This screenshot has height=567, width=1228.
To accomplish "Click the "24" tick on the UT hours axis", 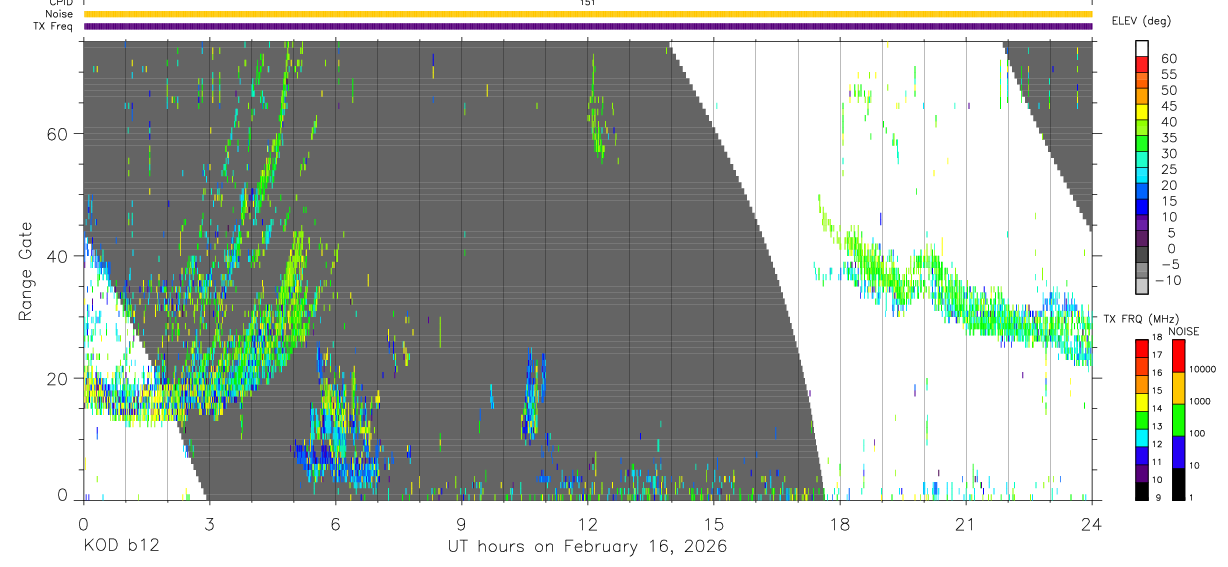I will pyautogui.click(x=1092, y=525).
